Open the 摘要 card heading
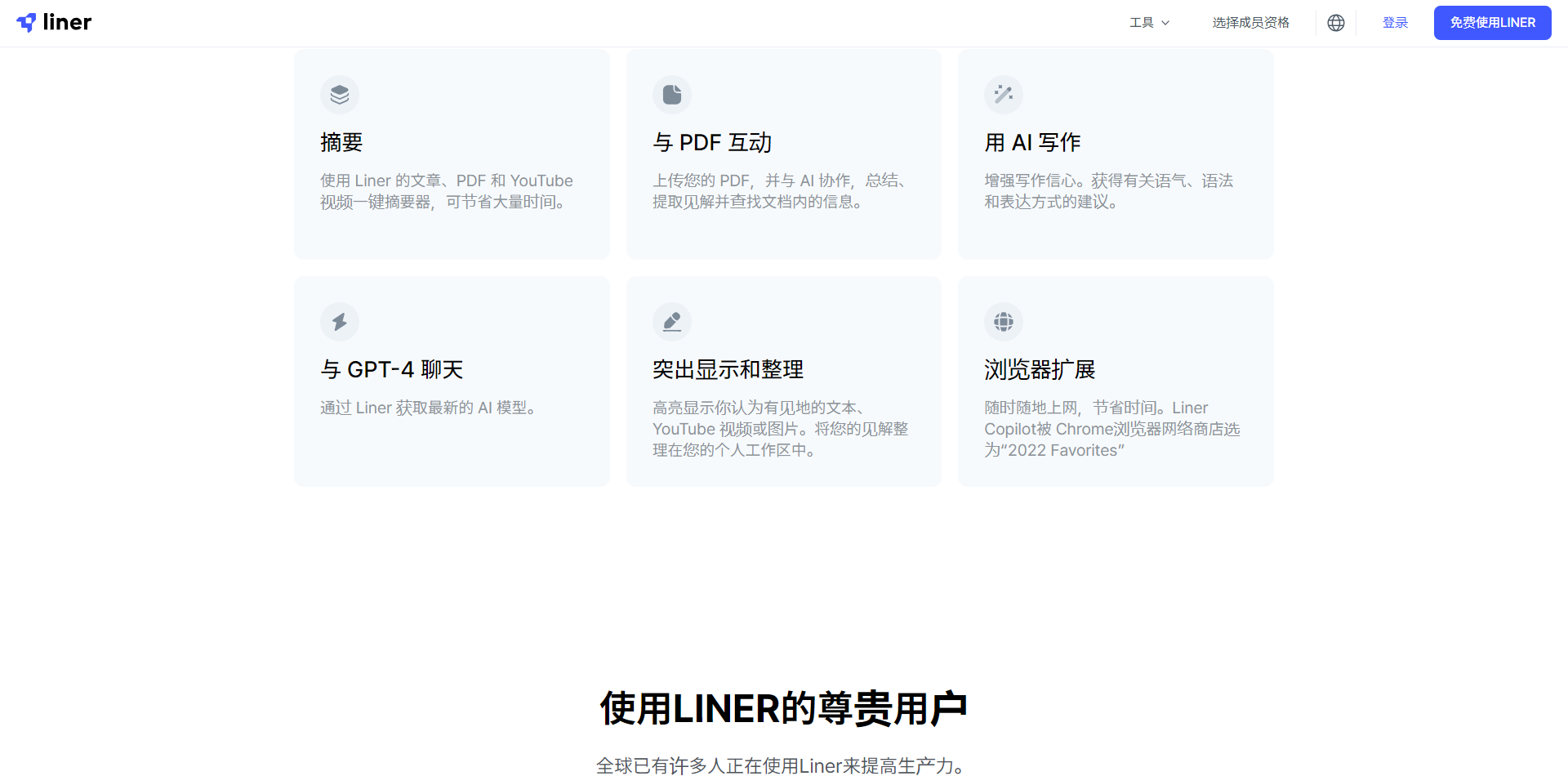The width and height of the screenshot is (1568, 776). click(341, 143)
